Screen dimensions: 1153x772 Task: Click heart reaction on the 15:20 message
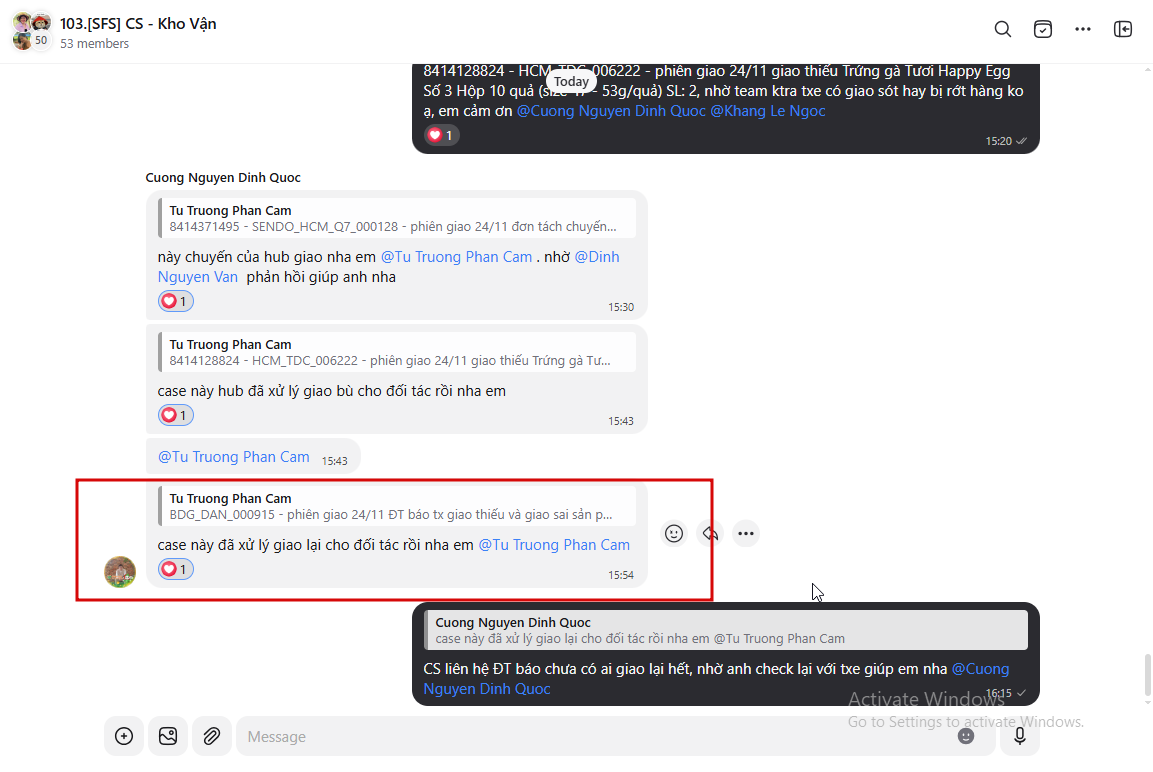click(441, 135)
